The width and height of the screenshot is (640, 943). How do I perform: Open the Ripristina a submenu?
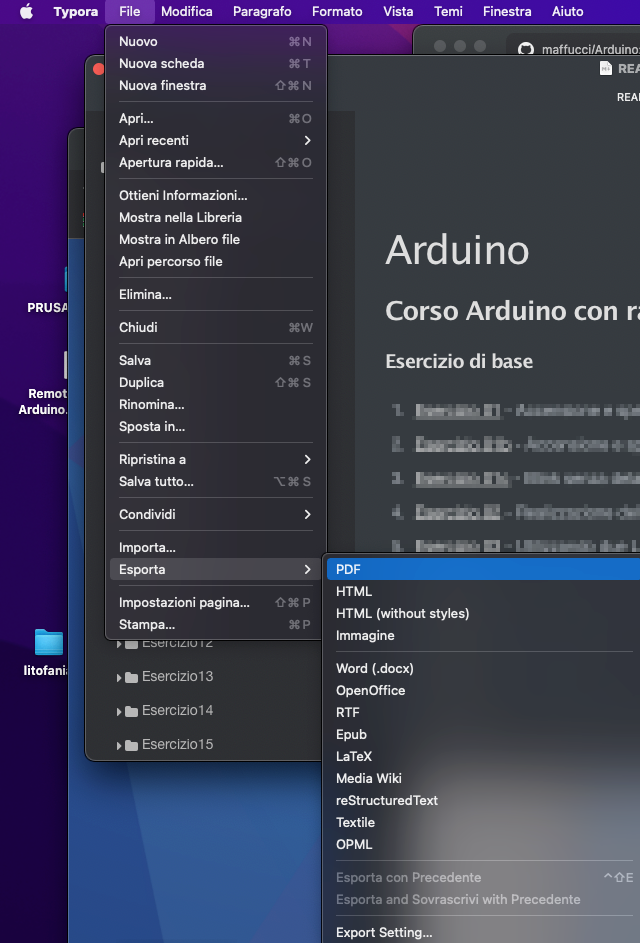[215, 459]
